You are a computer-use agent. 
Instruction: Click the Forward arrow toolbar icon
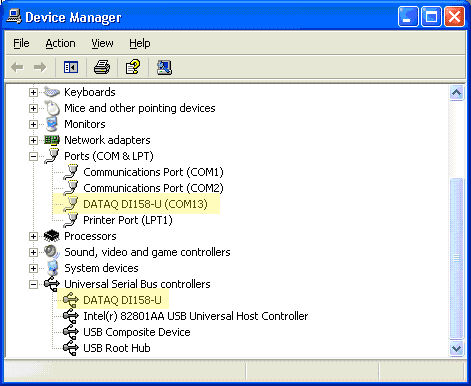[x=40, y=67]
